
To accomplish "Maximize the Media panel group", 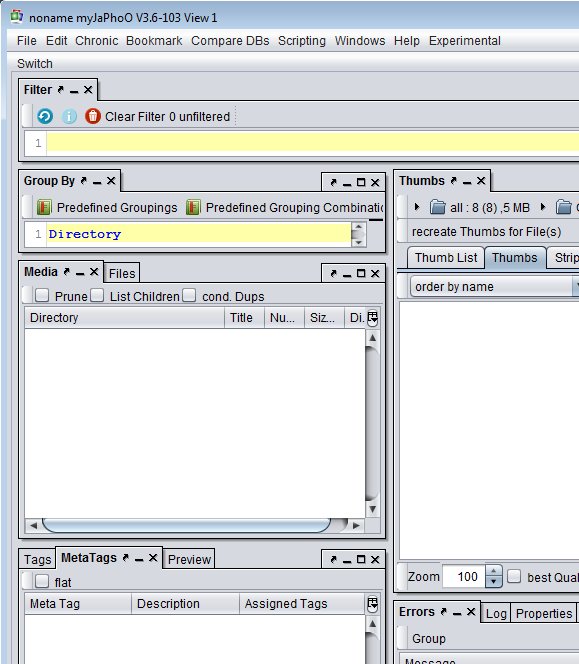I will point(361,274).
